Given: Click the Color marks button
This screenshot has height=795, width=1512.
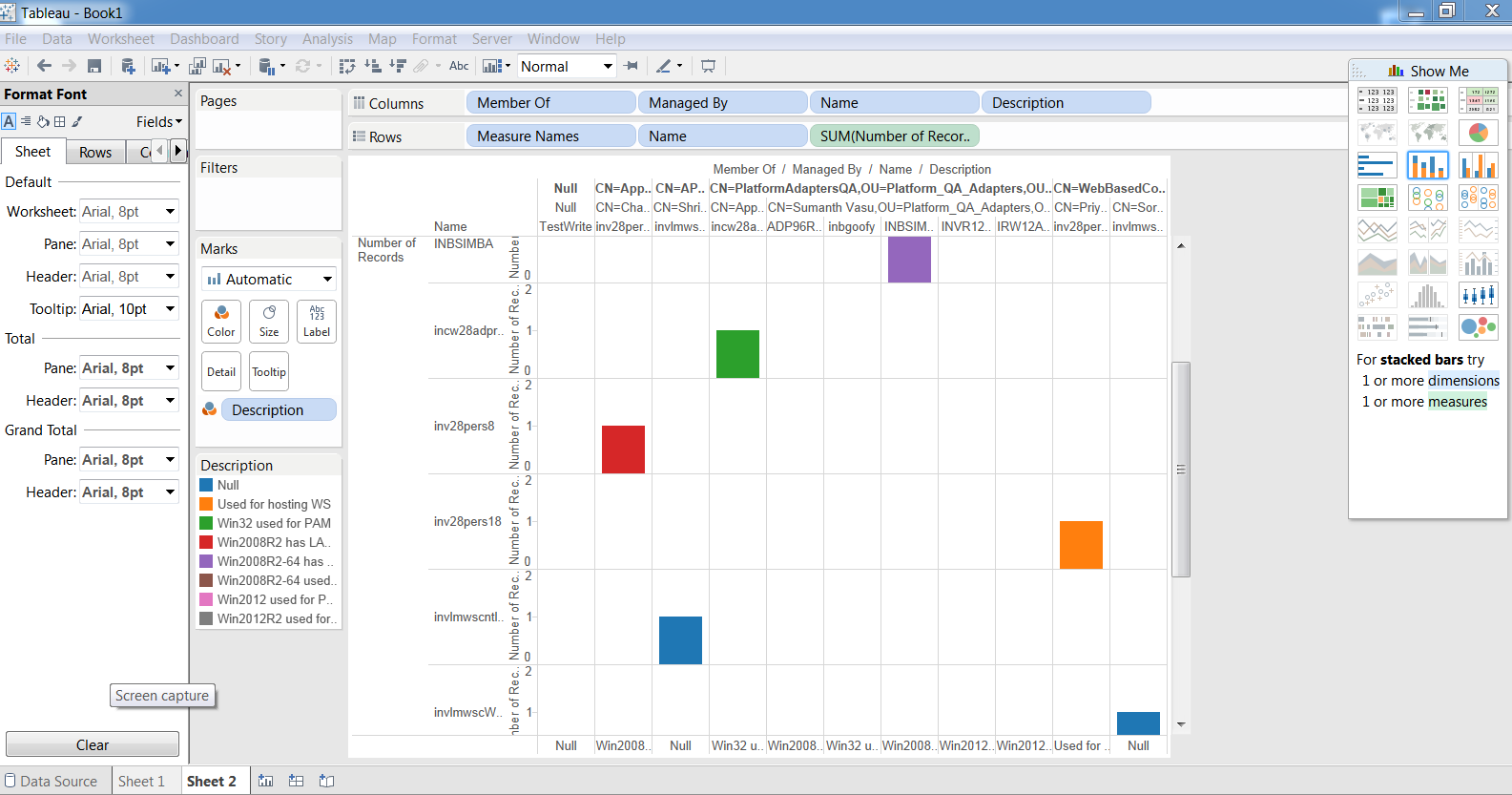Looking at the screenshot, I should click(221, 322).
